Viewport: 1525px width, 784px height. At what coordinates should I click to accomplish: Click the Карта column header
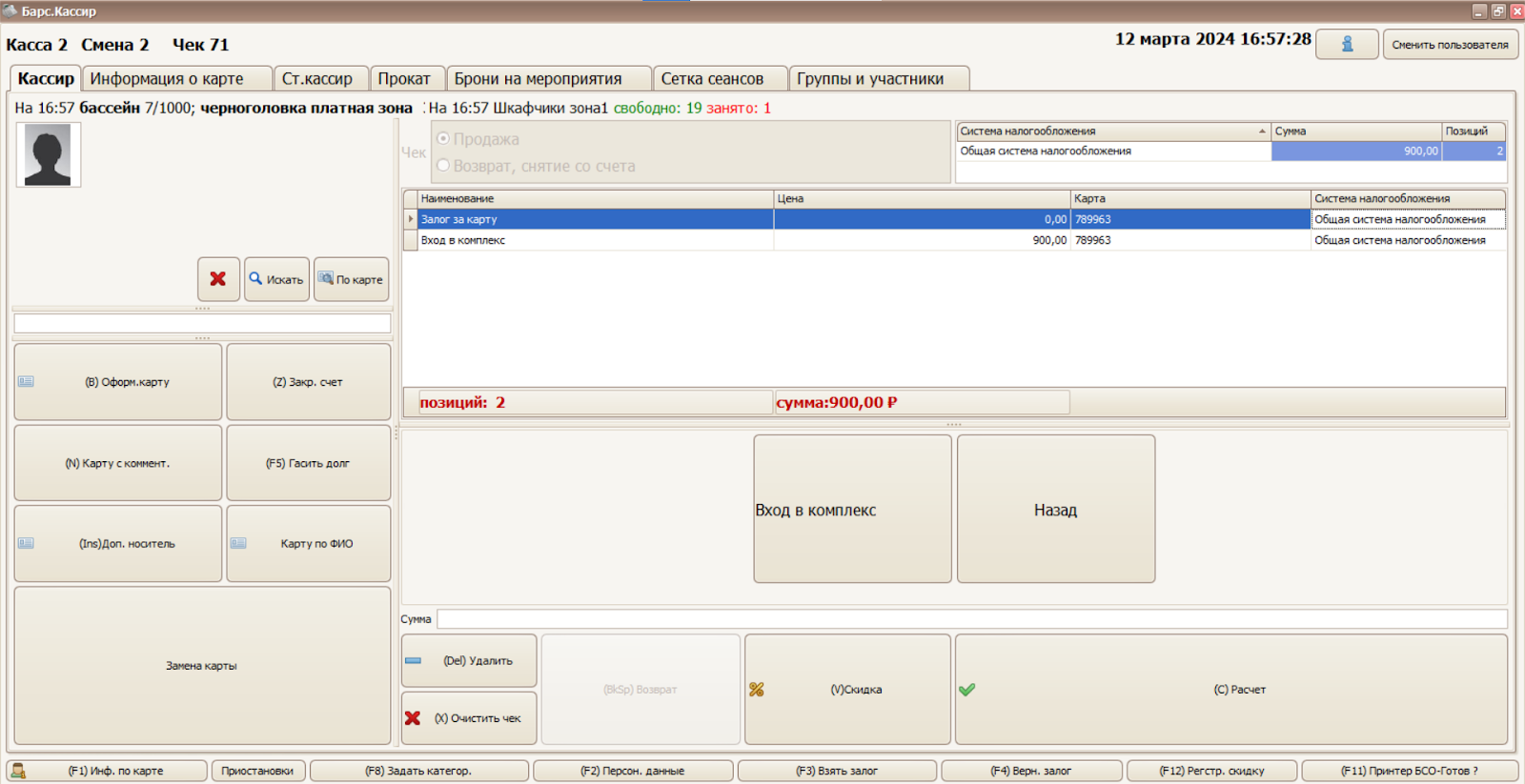[x=1190, y=199]
